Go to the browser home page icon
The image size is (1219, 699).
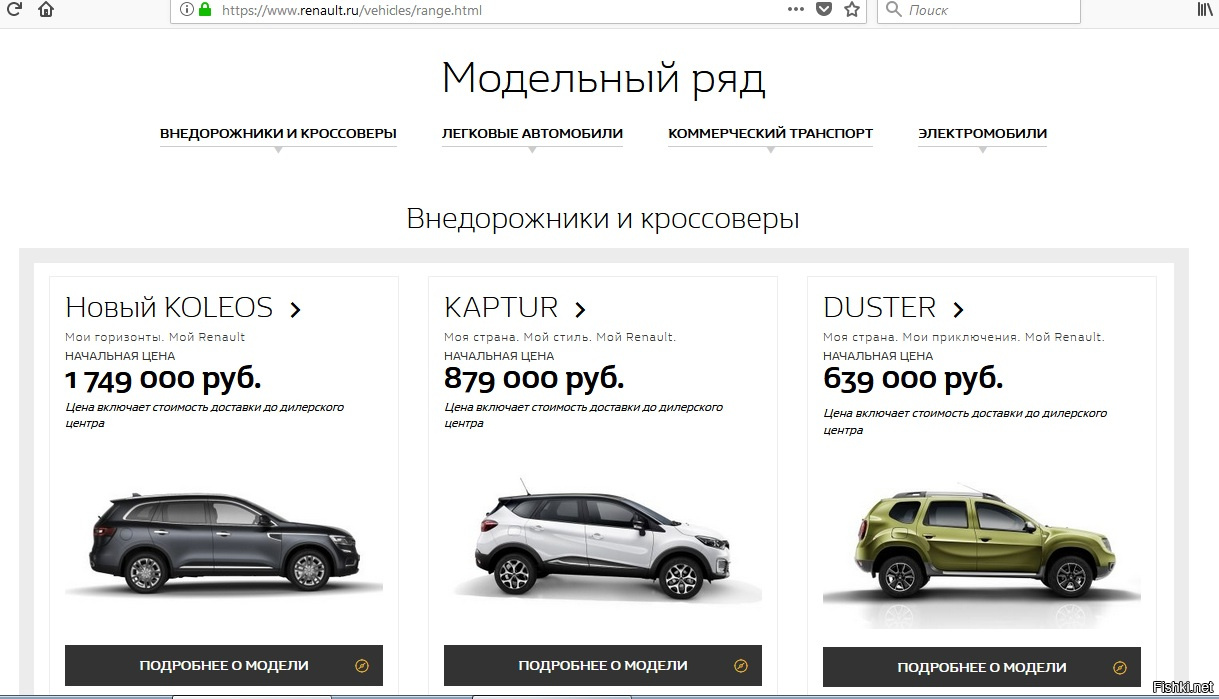[46, 9]
